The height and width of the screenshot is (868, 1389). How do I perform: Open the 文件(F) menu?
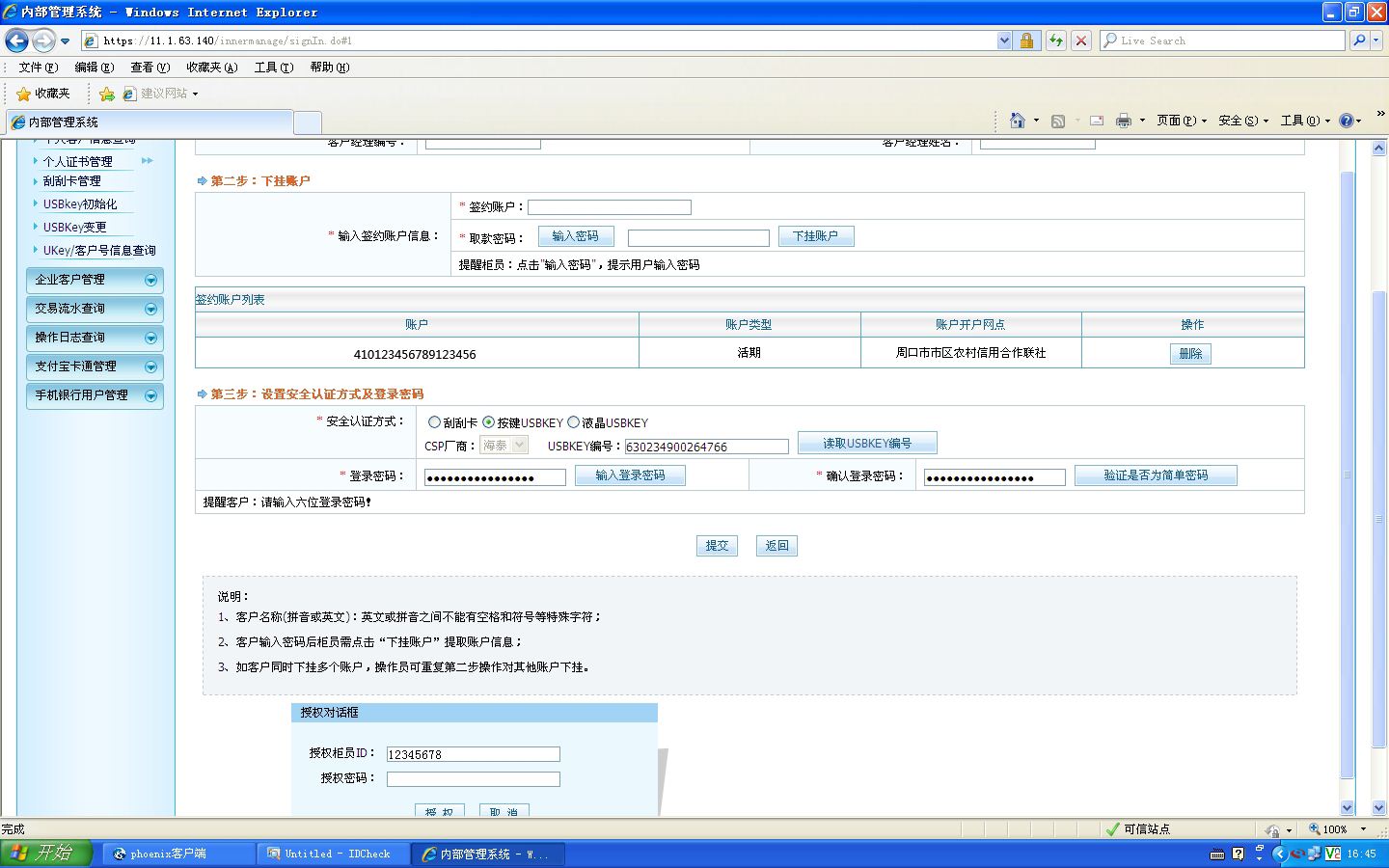tap(39, 68)
